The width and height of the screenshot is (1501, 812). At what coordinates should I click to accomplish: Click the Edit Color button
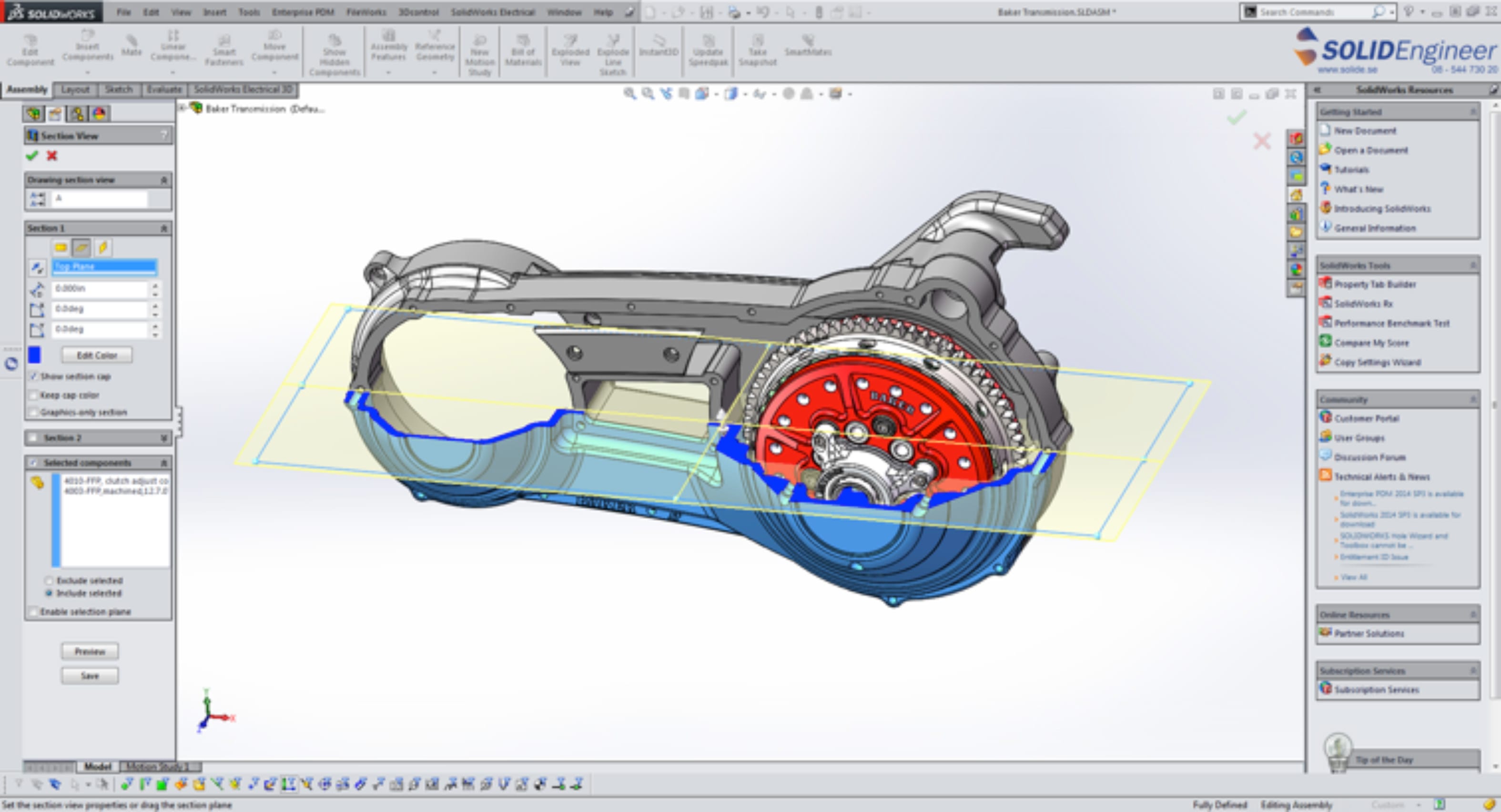[97, 355]
